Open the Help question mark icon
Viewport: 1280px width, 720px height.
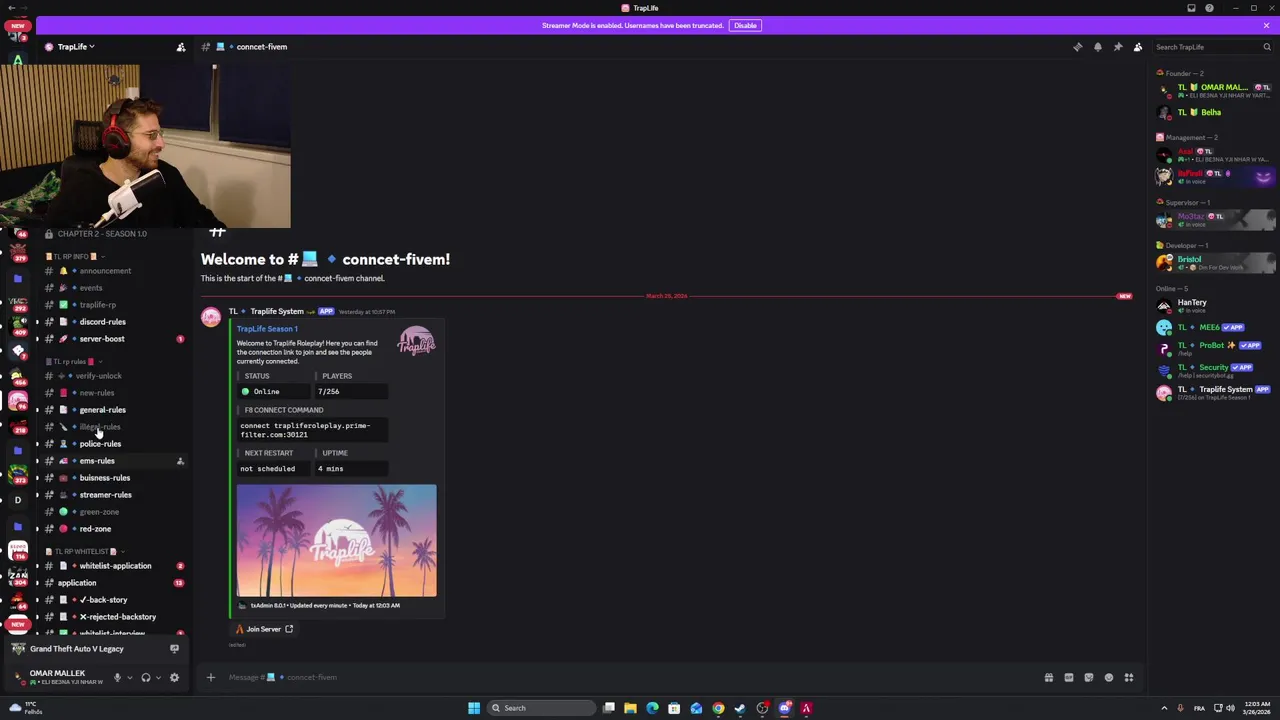click(1209, 8)
